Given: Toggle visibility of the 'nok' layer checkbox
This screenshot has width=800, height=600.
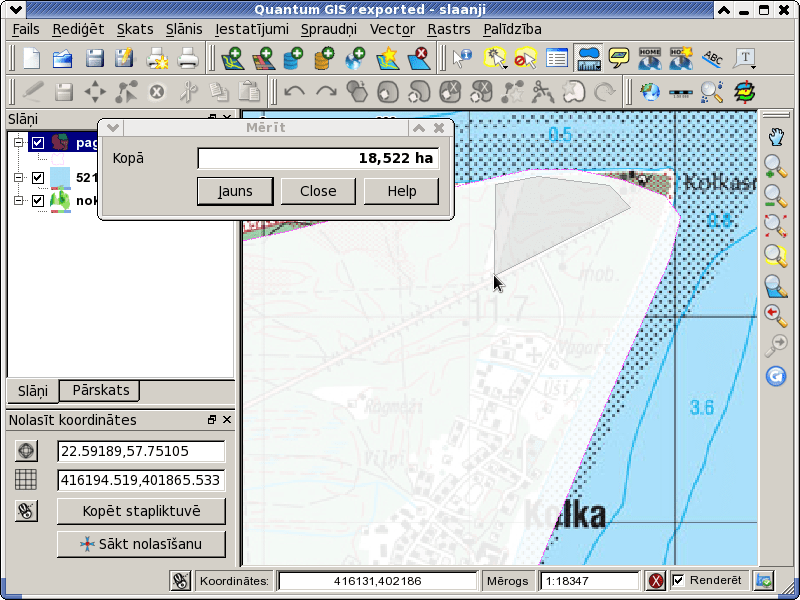Looking at the screenshot, I should coord(38,201).
